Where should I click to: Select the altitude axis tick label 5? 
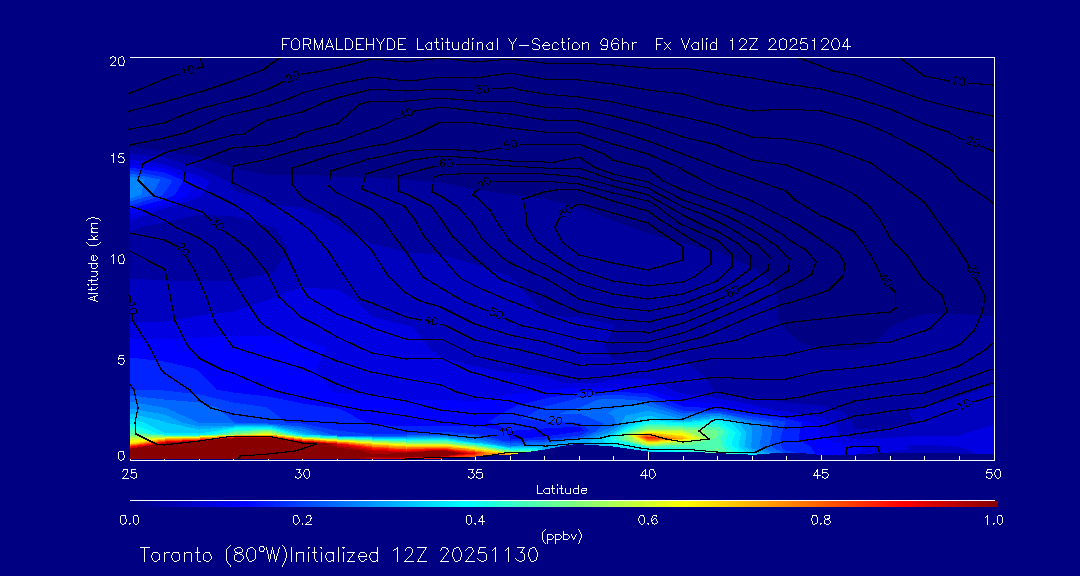point(120,360)
